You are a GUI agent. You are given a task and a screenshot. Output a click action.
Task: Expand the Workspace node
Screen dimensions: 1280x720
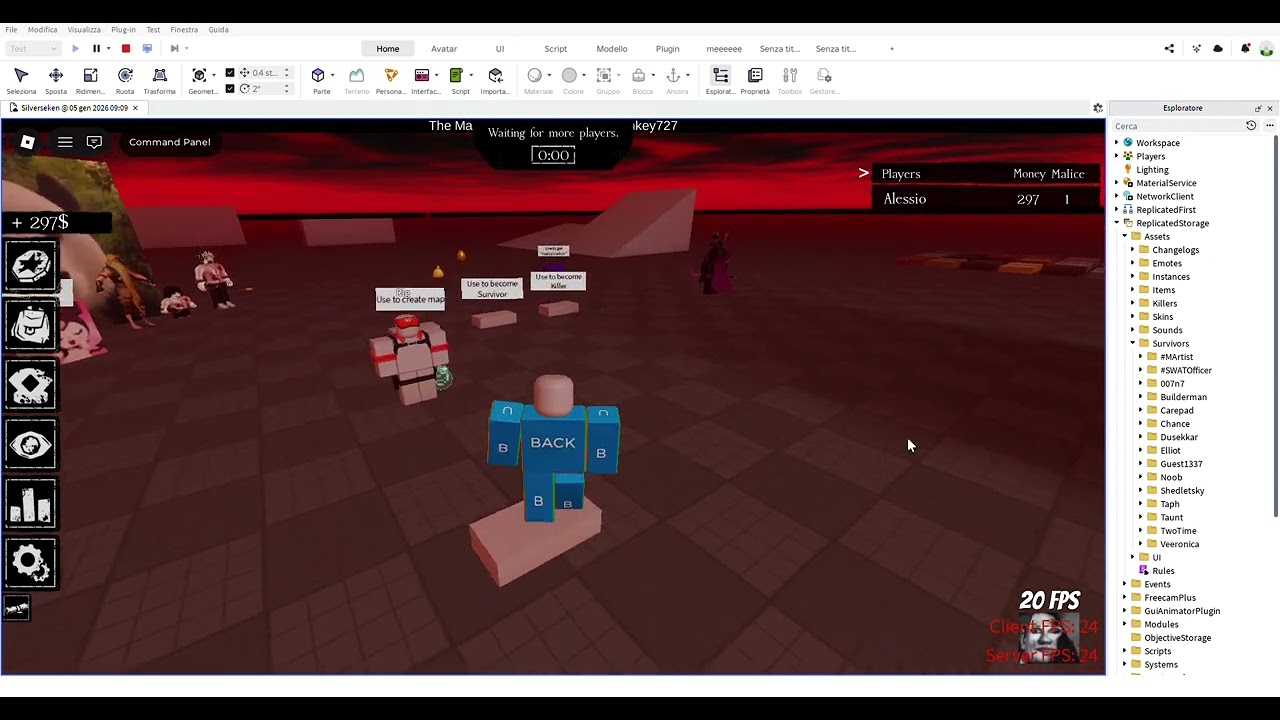click(x=1116, y=143)
